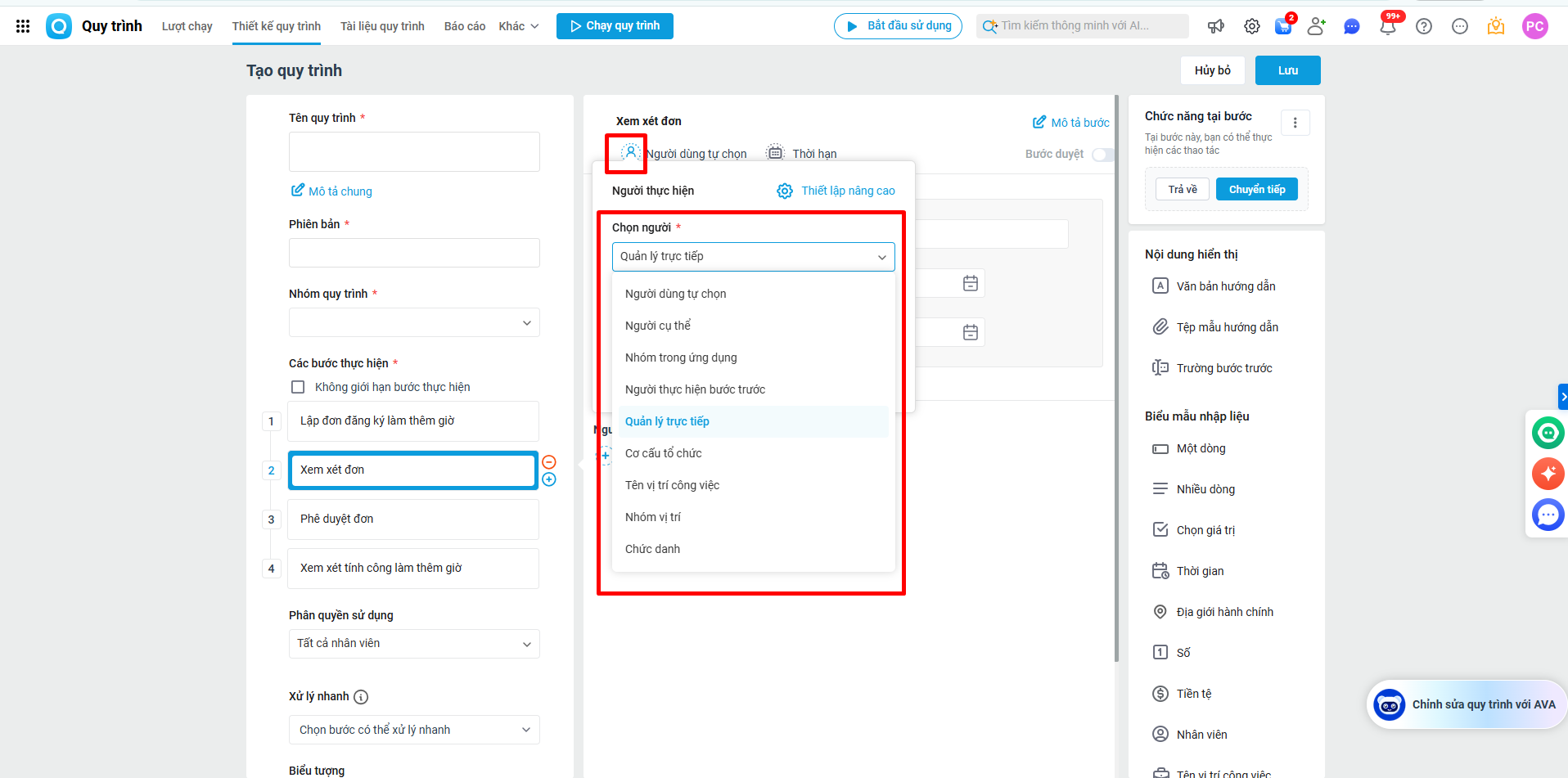Switch to the Báo cáo tab
This screenshot has width=1568, height=778.
tap(464, 26)
